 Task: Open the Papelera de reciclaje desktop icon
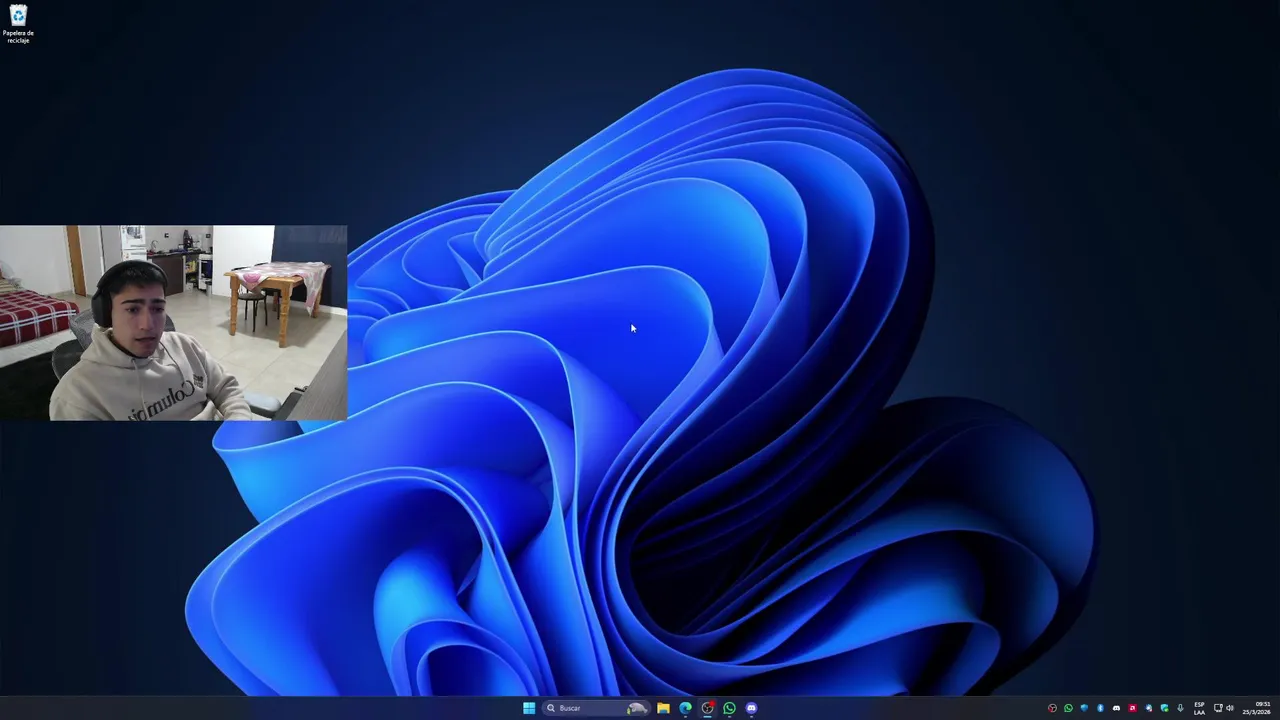[x=18, y=24]
